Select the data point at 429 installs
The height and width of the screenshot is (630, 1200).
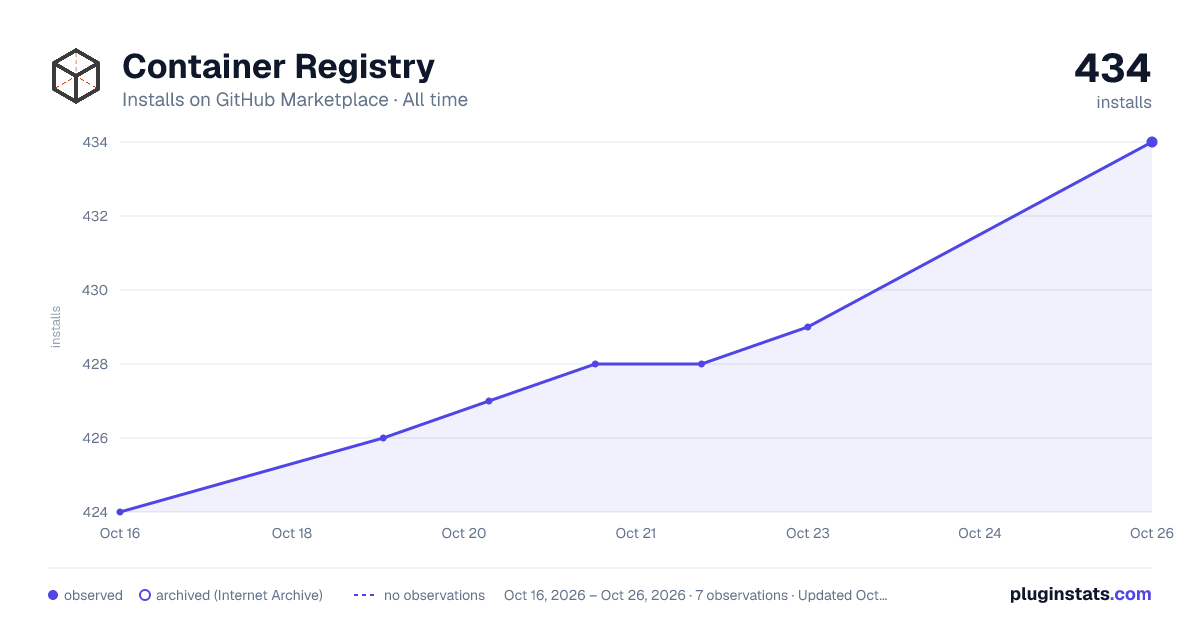807,327
